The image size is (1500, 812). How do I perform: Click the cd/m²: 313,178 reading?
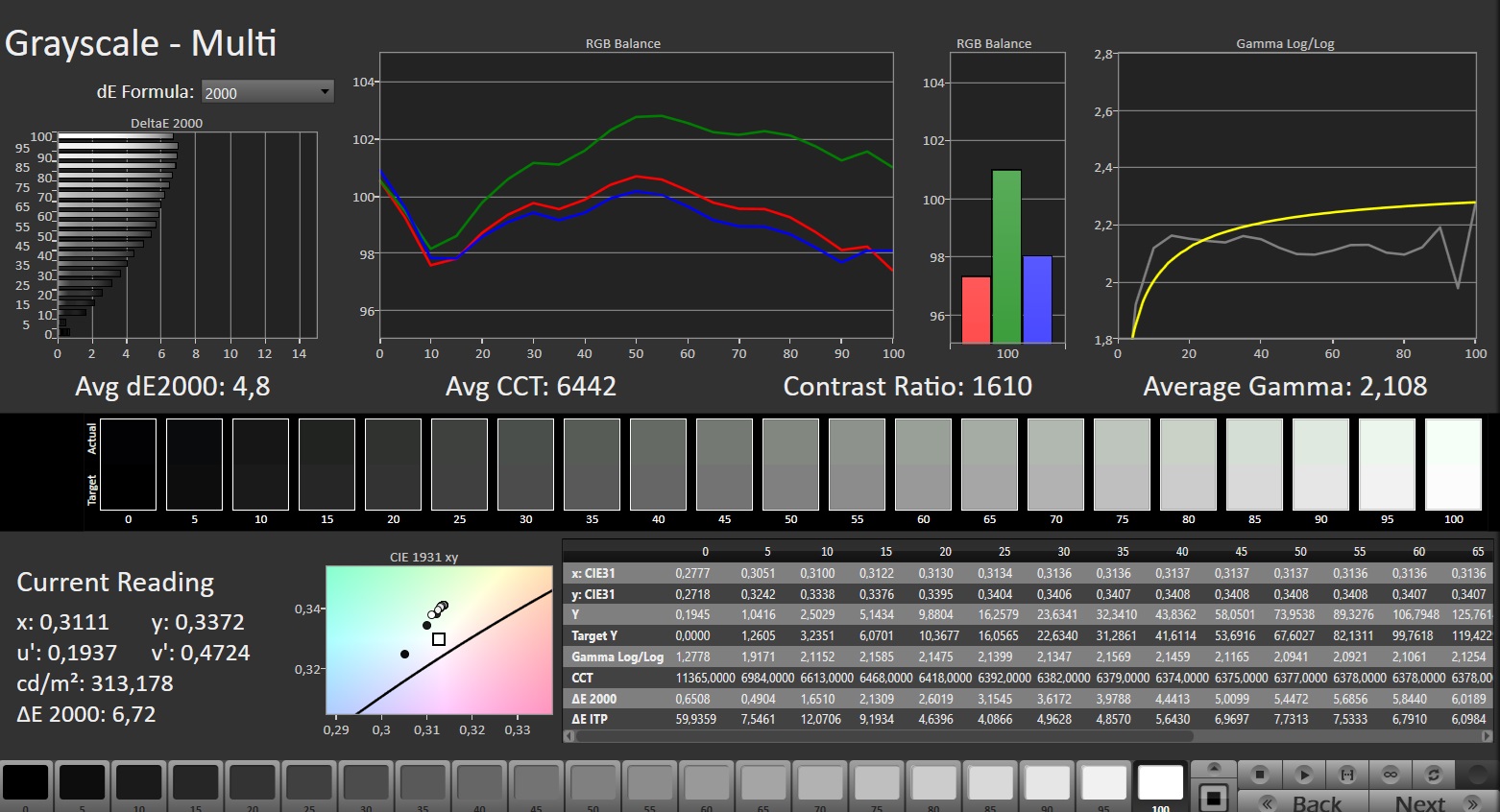pyautogui.click(x=95, y=683)
